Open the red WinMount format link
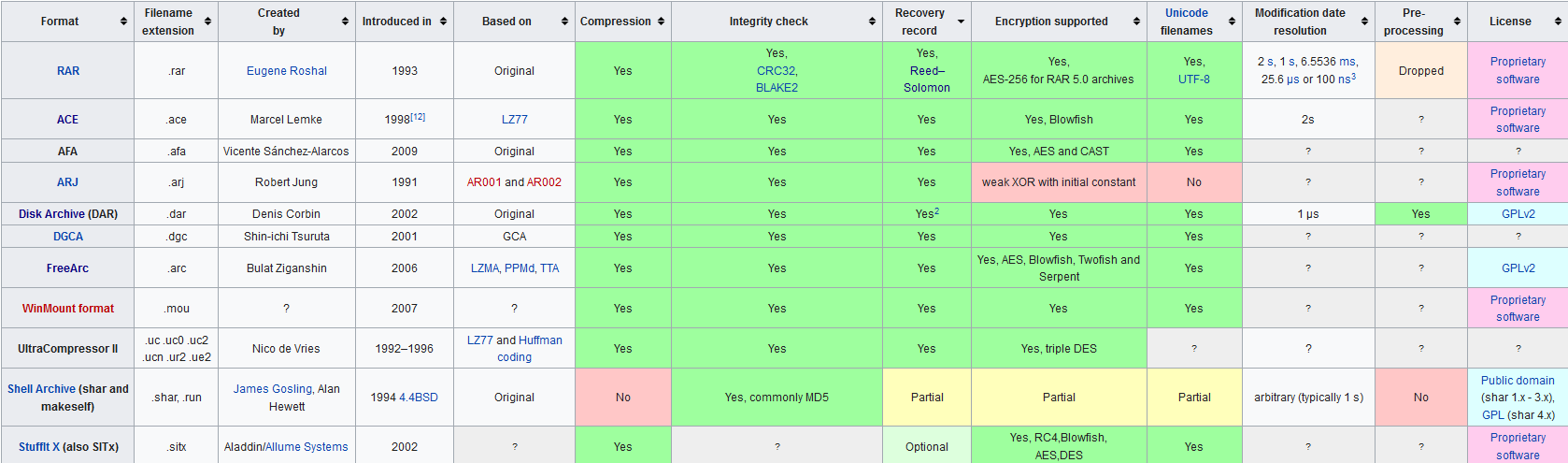The image size is (1568, 463). (x=68, y=309)
